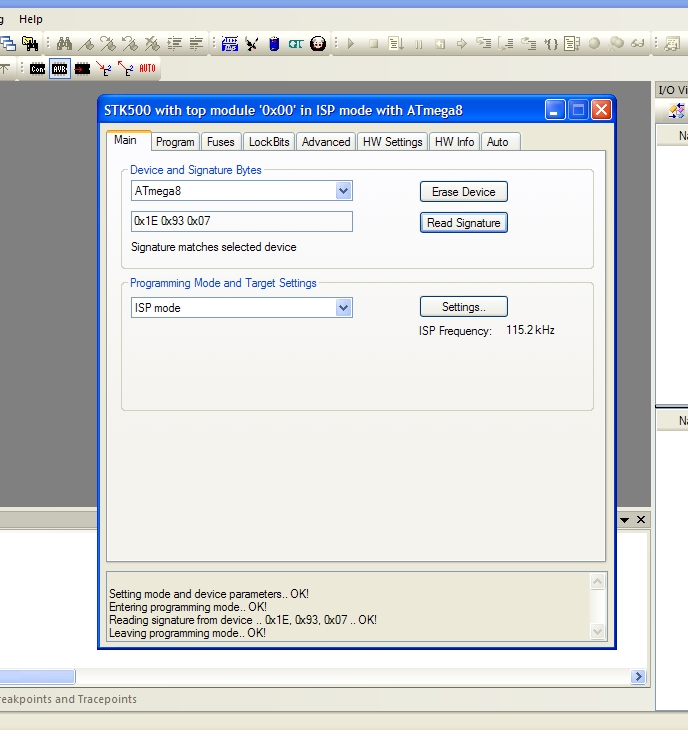The height and width of the screenshot is (730, 688).
Task: Click the Quickwatch glasses icon
Action: (638, 44)
